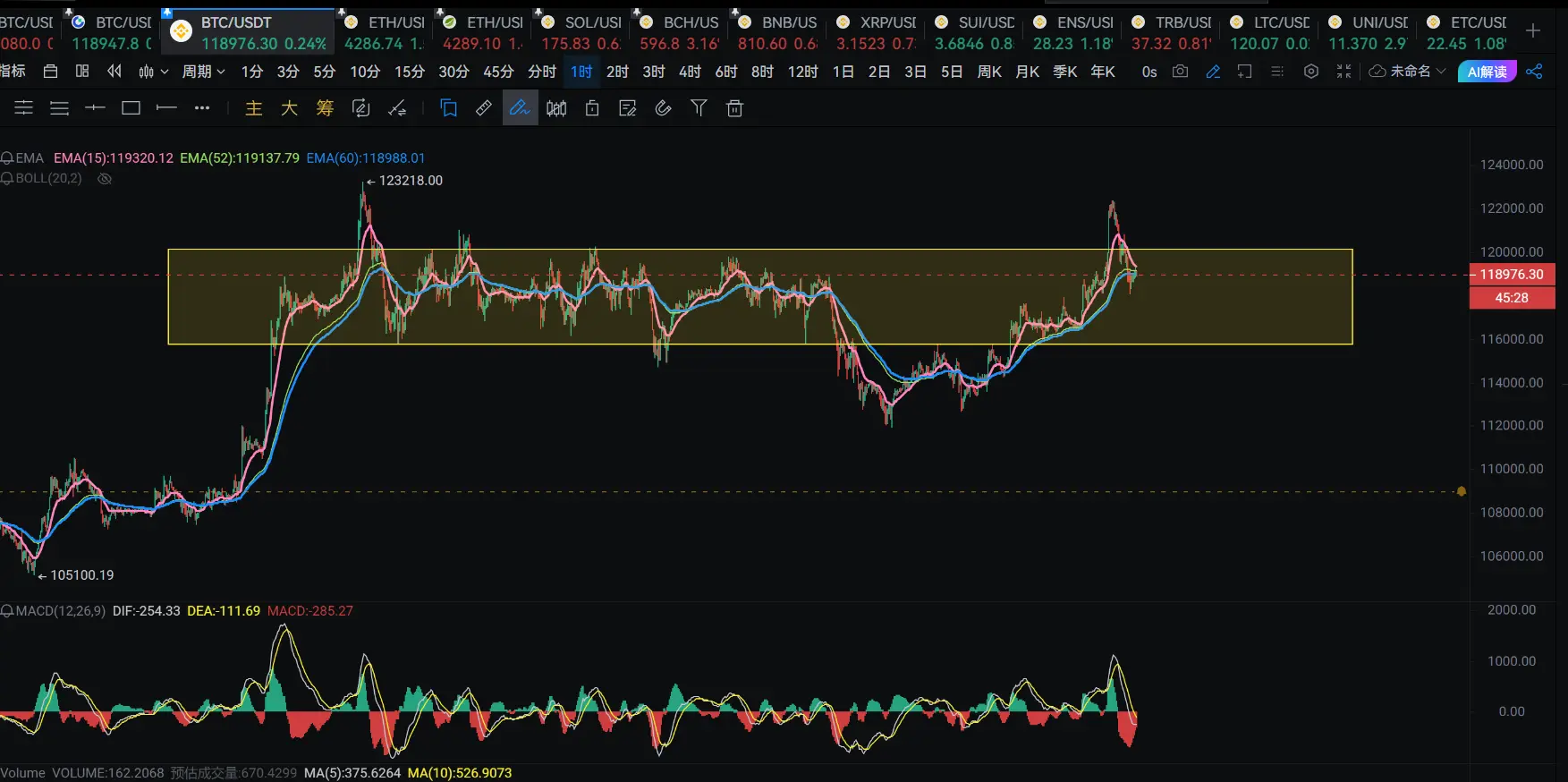1568x782 pixels.
Task: Switch to the 4时 interval
Action: (x=690, y=72)
